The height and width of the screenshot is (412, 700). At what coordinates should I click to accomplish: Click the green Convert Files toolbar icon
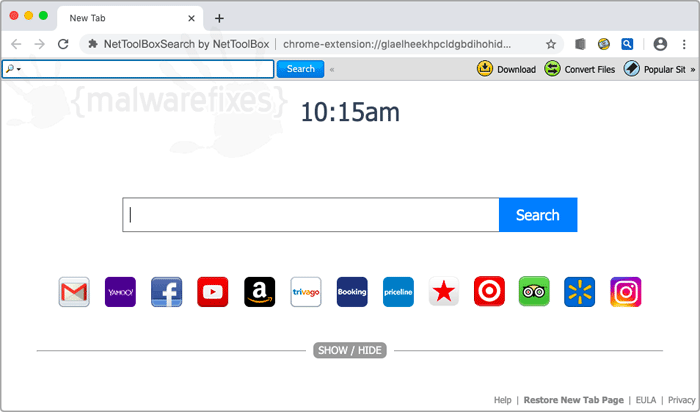coord(552,69)
